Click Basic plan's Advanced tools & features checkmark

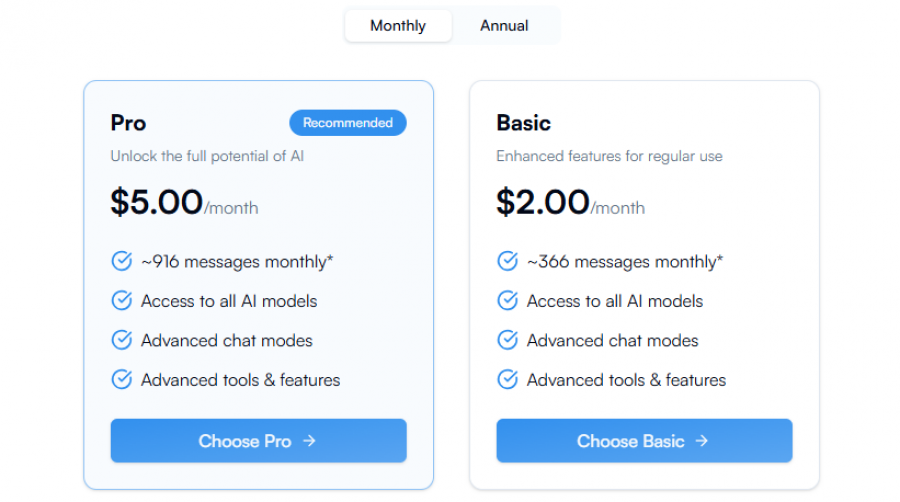click(507, 380)
